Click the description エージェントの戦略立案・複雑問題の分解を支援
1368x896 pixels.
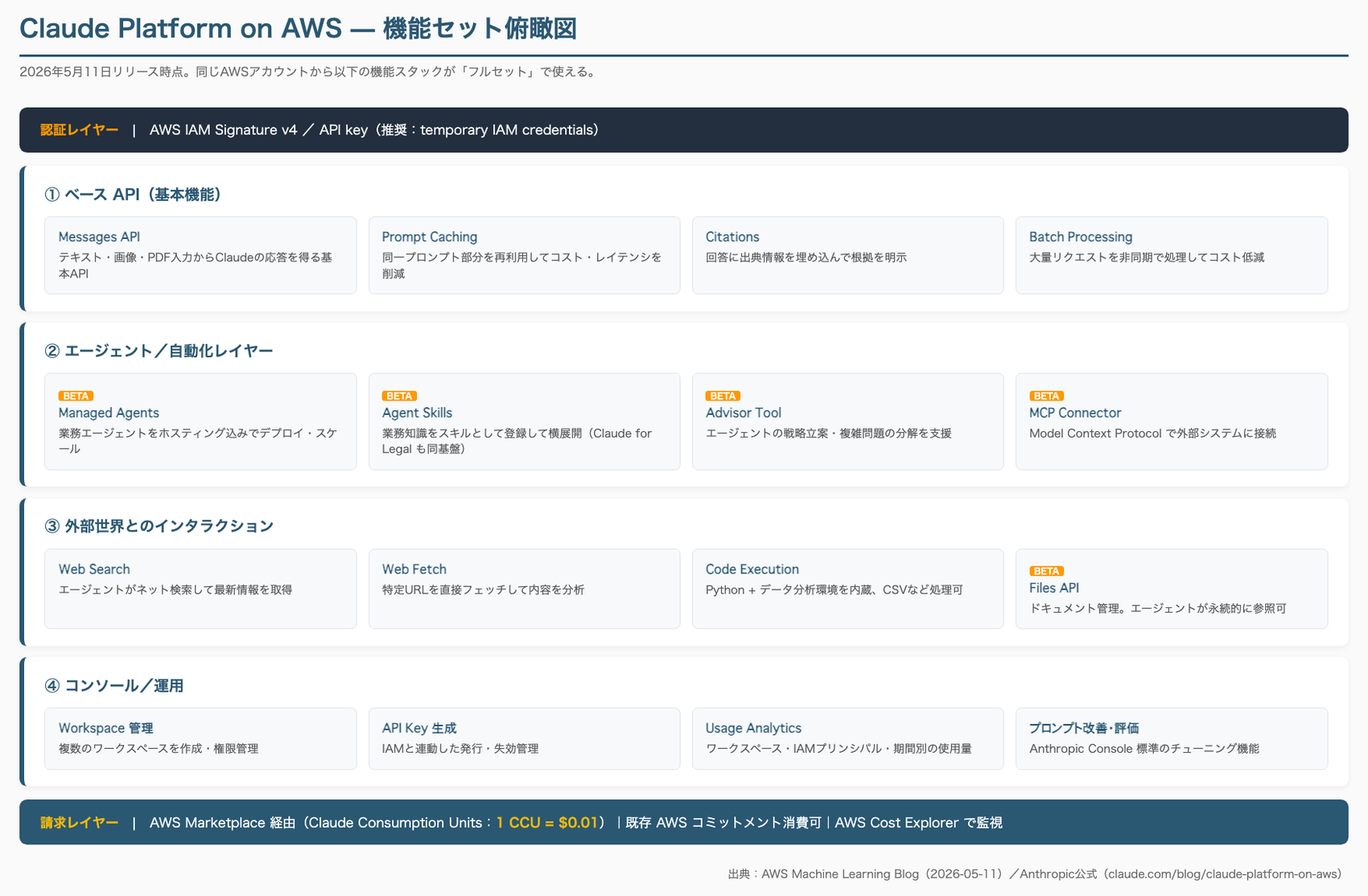(x=828, y=434)
